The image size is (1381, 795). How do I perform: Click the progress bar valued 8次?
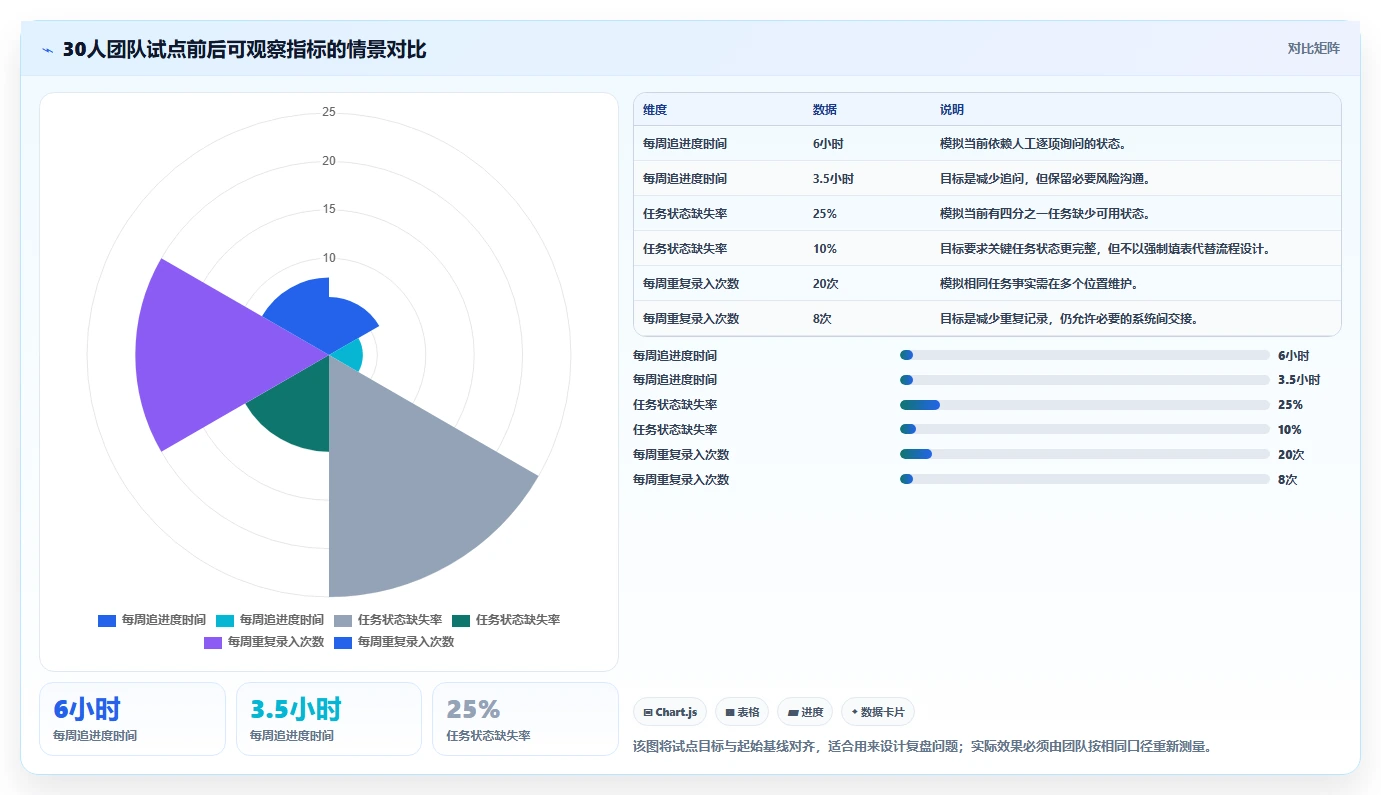[1085, 480]
